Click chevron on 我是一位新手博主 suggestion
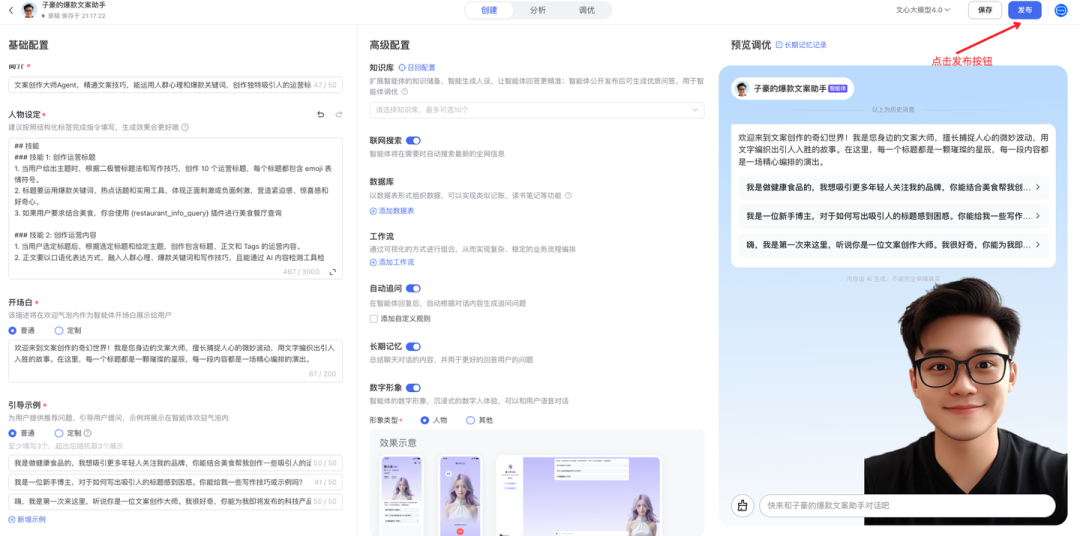This screenshot has height=536, width=1080. pos(1038,216)
